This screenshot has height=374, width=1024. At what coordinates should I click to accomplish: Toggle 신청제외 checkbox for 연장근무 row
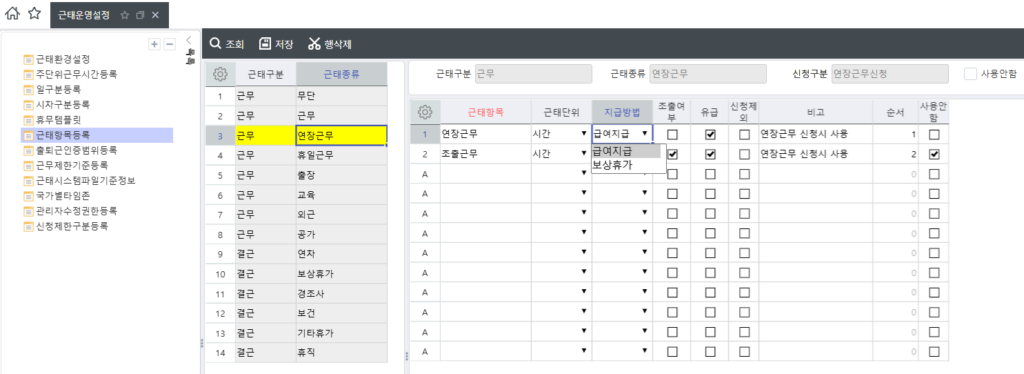point(744,134)
